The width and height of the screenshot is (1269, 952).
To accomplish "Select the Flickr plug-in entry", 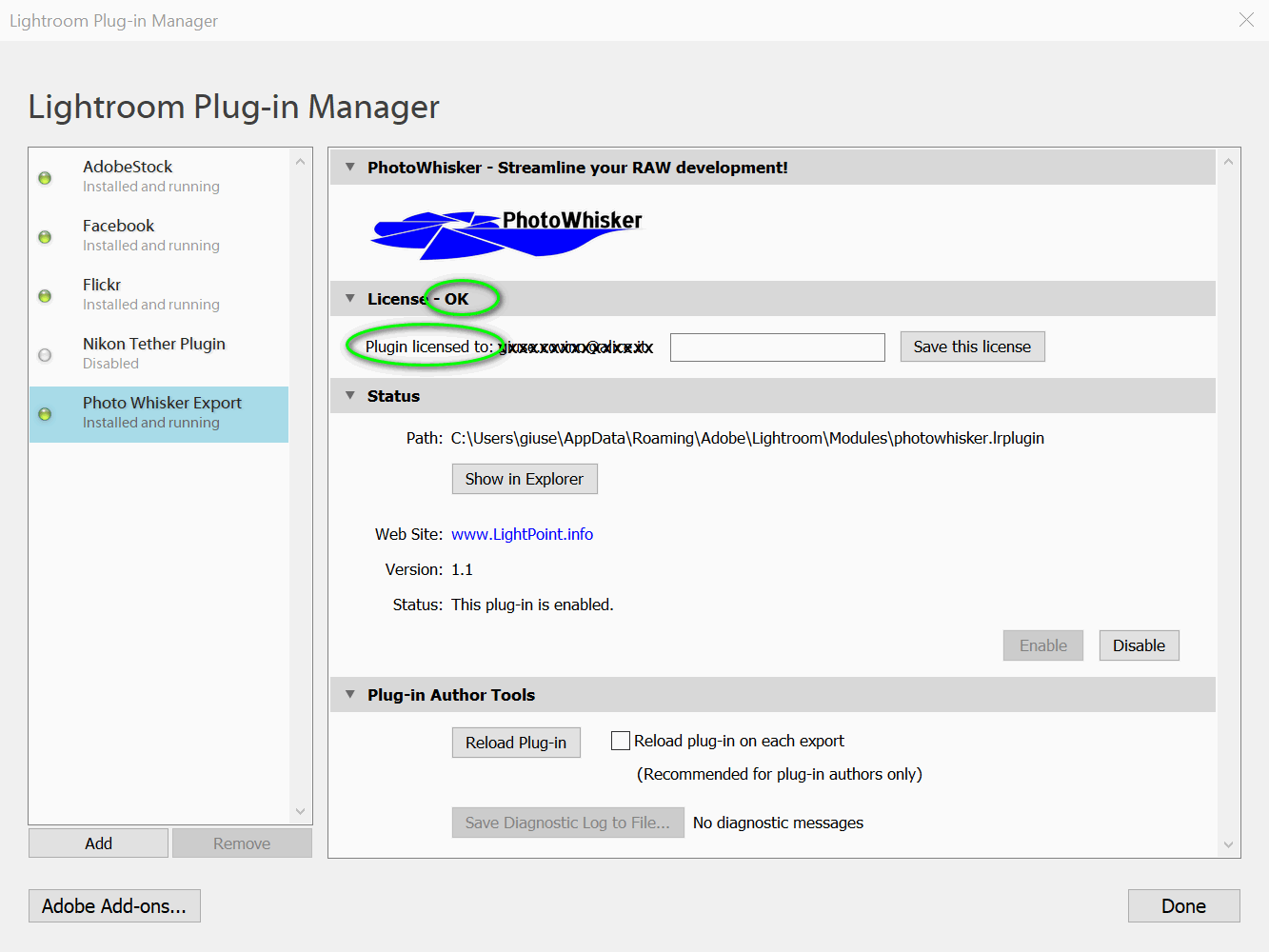I will (159, 294).
